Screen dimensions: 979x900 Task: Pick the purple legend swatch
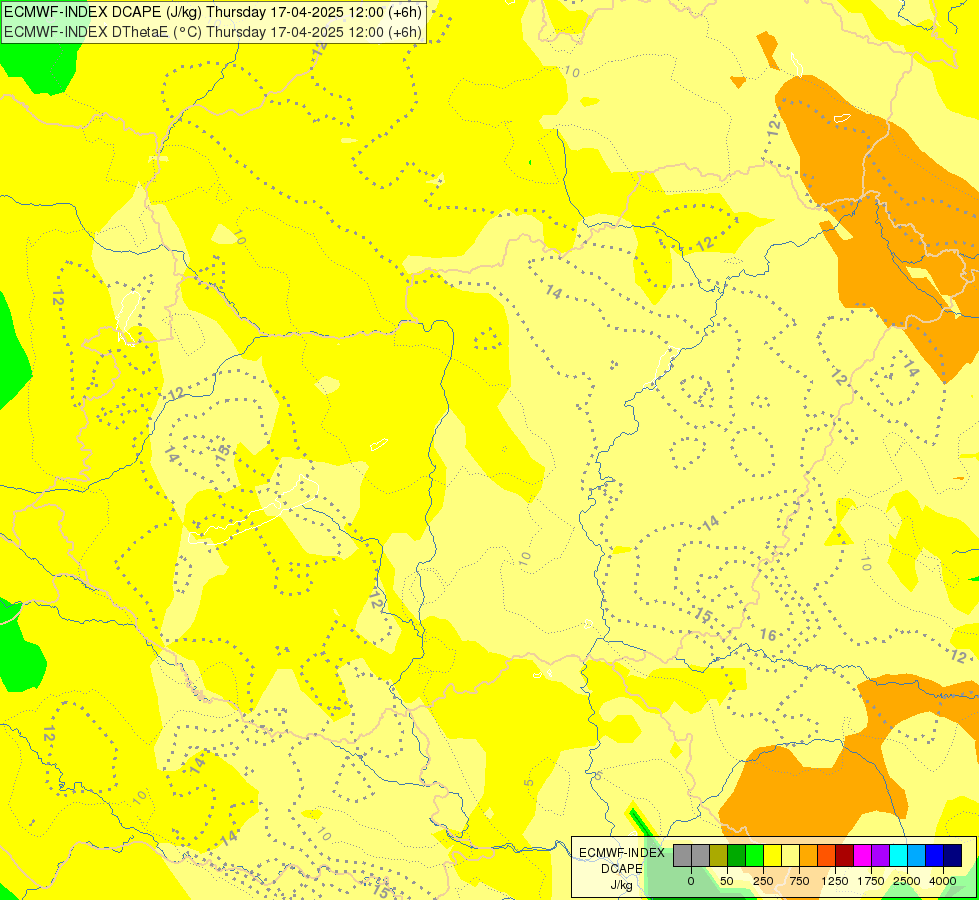[881, 856]
